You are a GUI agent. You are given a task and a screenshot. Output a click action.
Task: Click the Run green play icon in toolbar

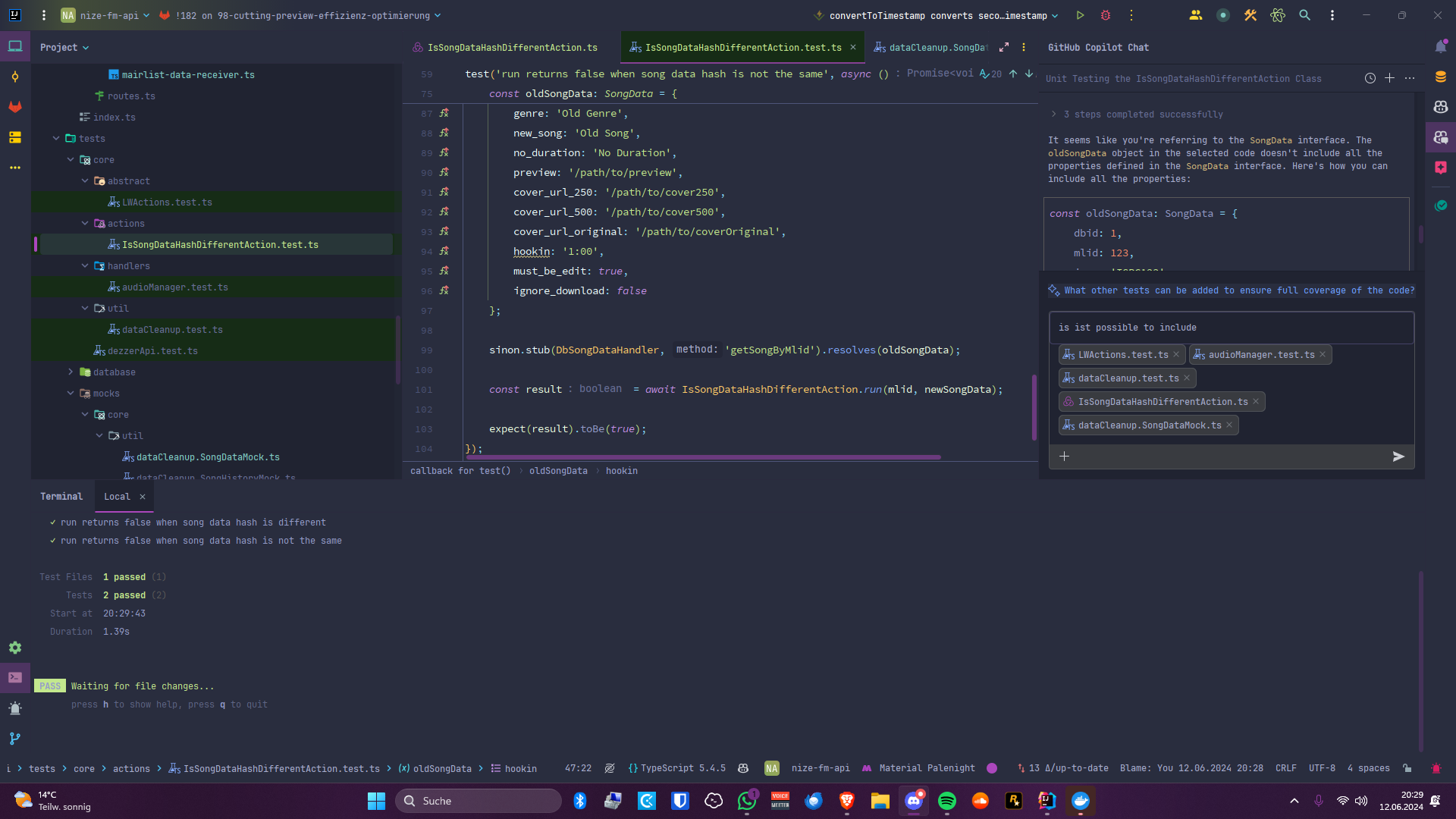1080,15
